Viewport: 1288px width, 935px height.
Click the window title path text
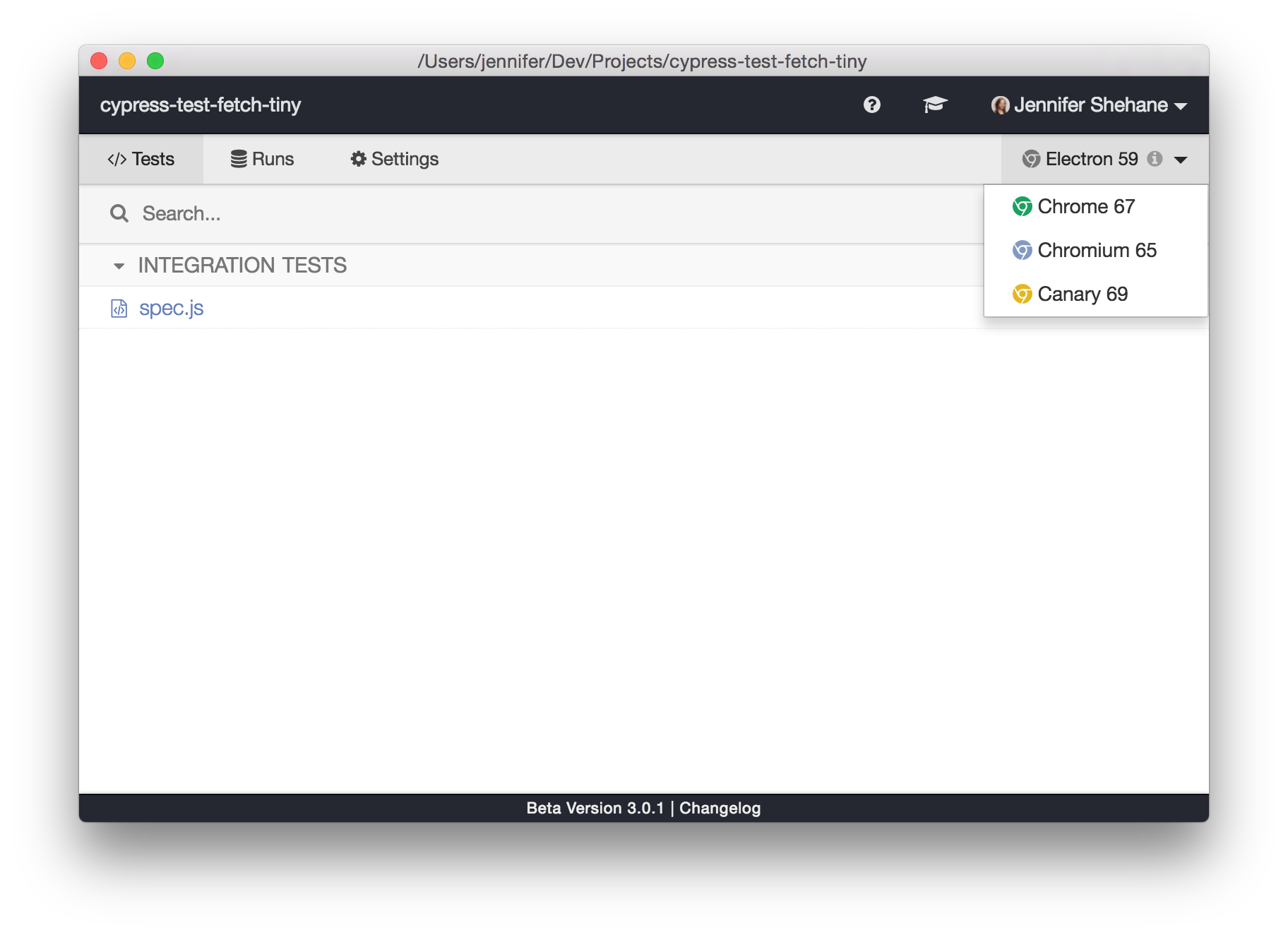[642, 61]
